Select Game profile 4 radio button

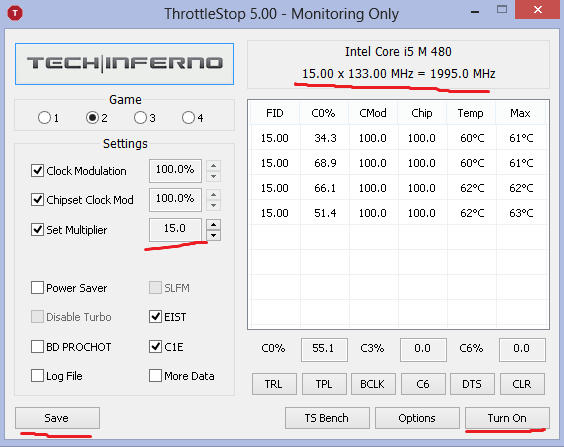[x=188, y=118]
